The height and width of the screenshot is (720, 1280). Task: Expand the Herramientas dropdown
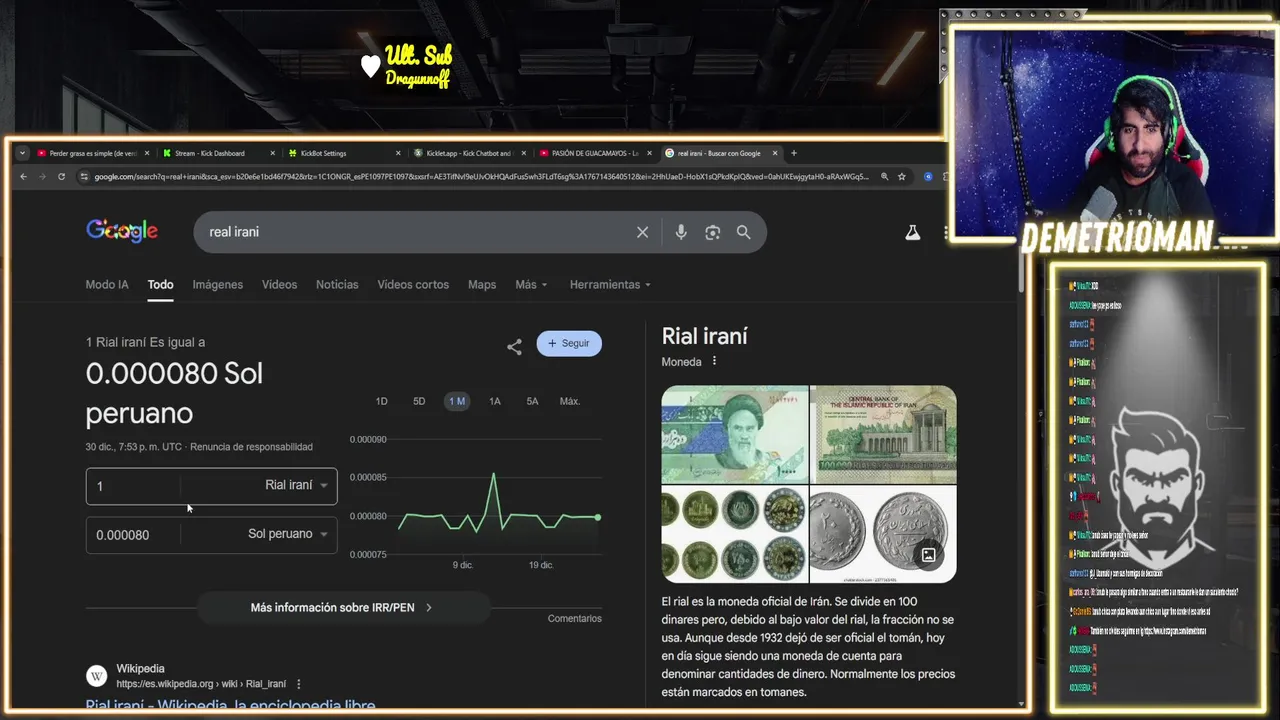610,285
